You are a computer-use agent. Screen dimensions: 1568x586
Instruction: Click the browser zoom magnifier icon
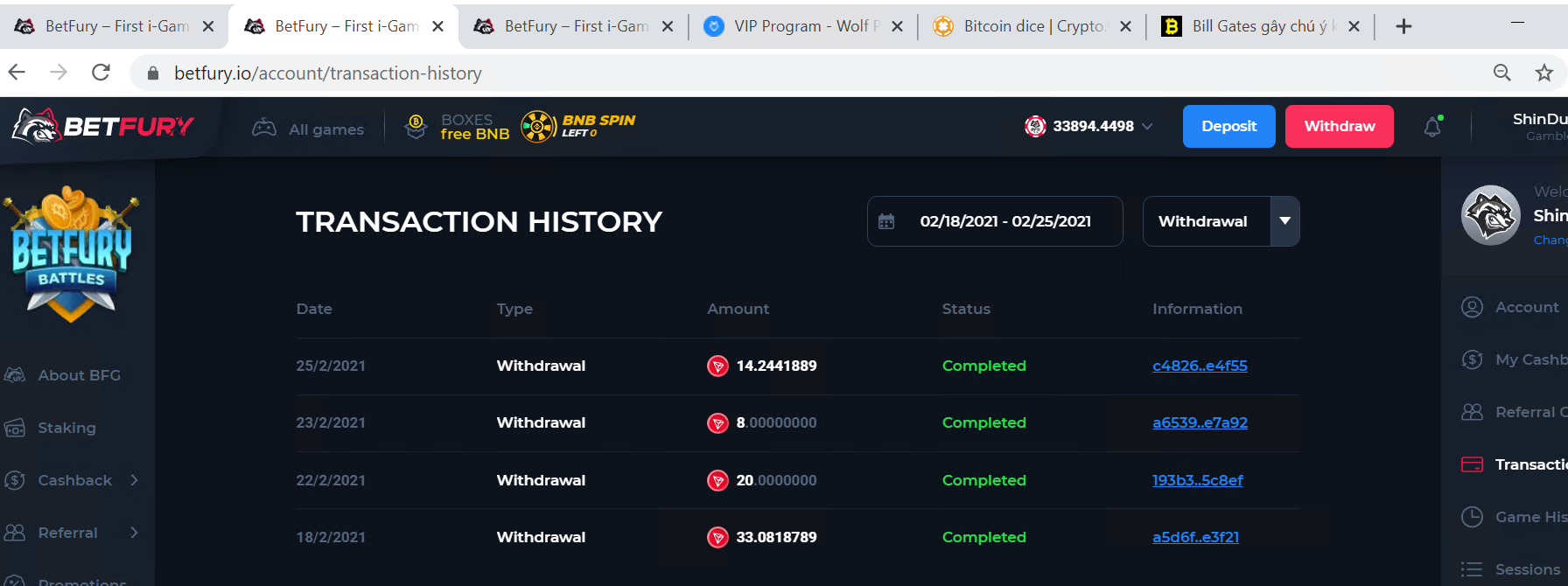1501,73
